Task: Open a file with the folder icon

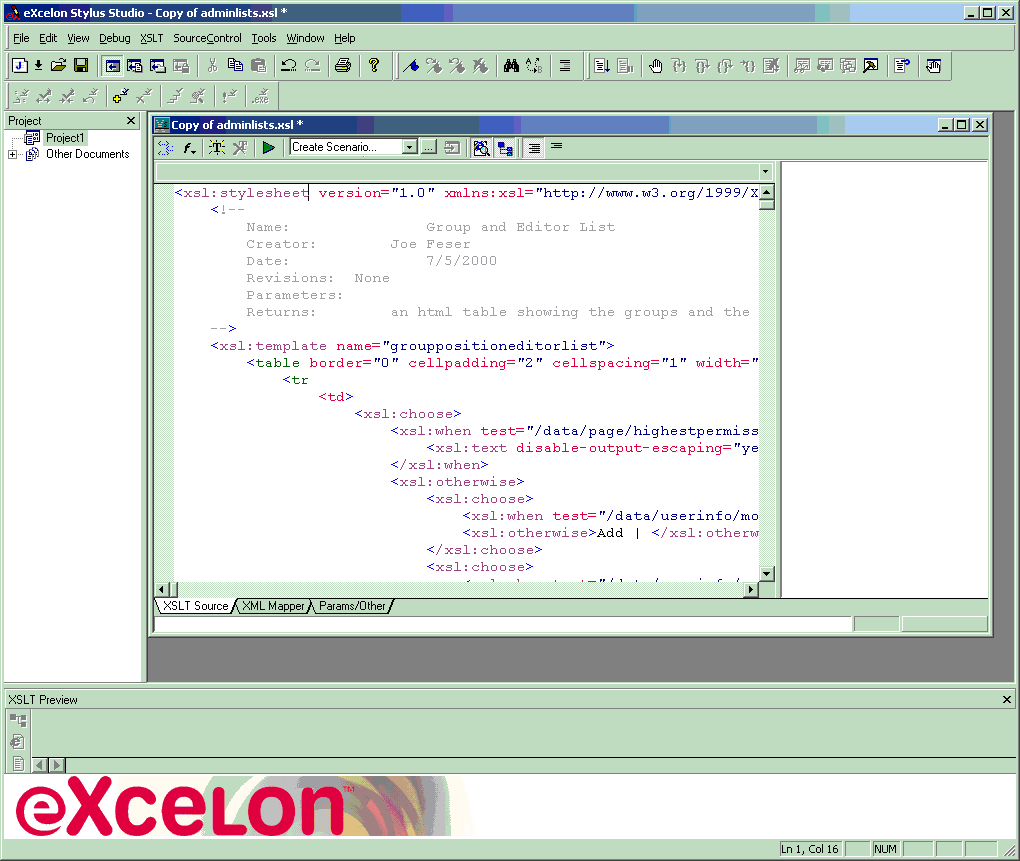Action: click(59, 66)
